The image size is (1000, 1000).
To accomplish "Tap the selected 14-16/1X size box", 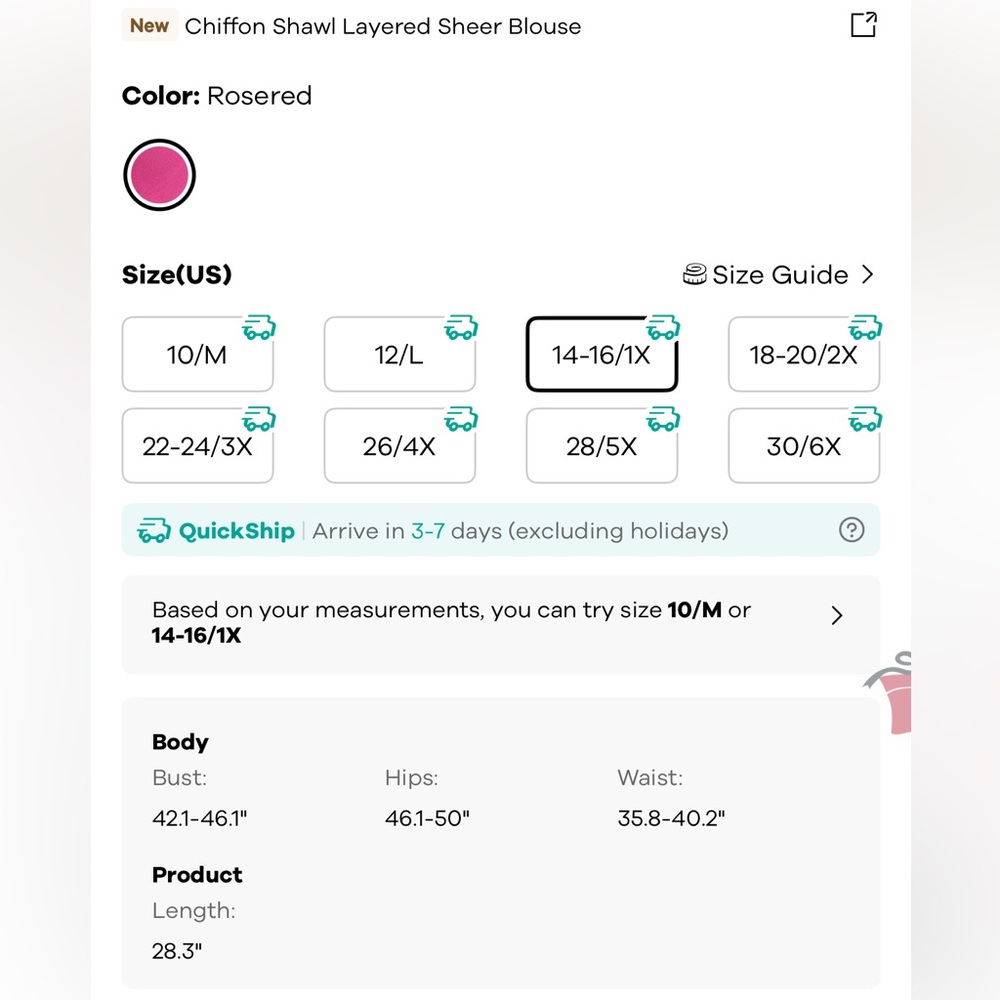I will 601,355.
